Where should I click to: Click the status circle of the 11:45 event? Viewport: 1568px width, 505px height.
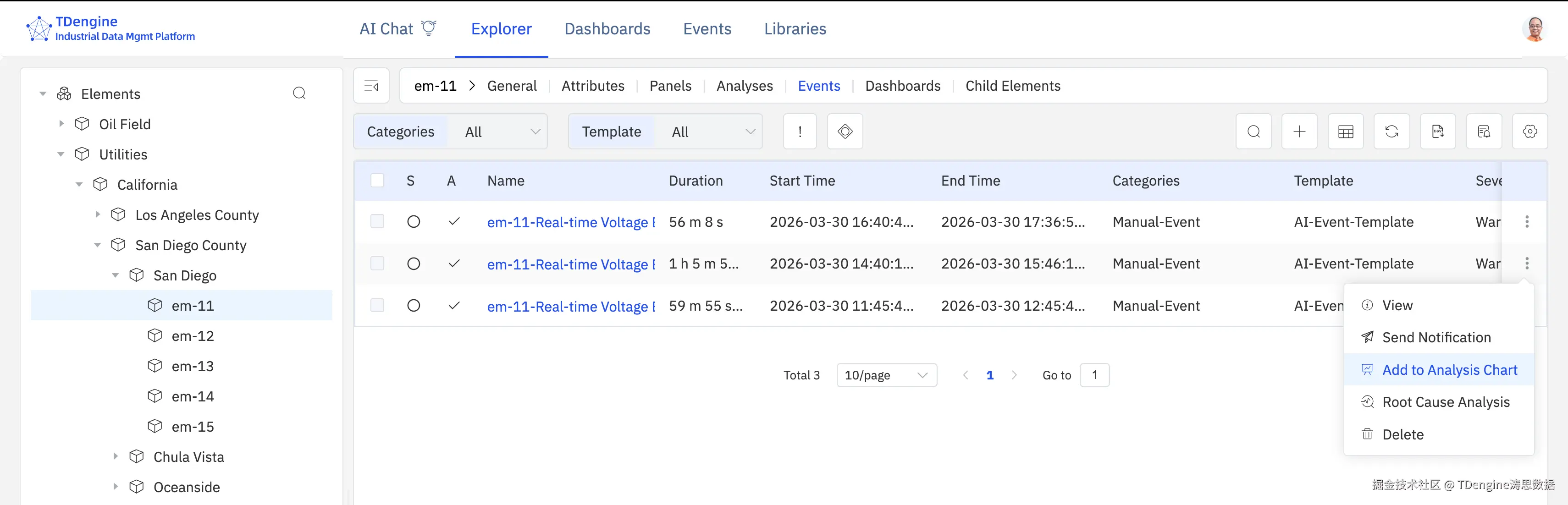pyautogui.click(x=413, y=306)
